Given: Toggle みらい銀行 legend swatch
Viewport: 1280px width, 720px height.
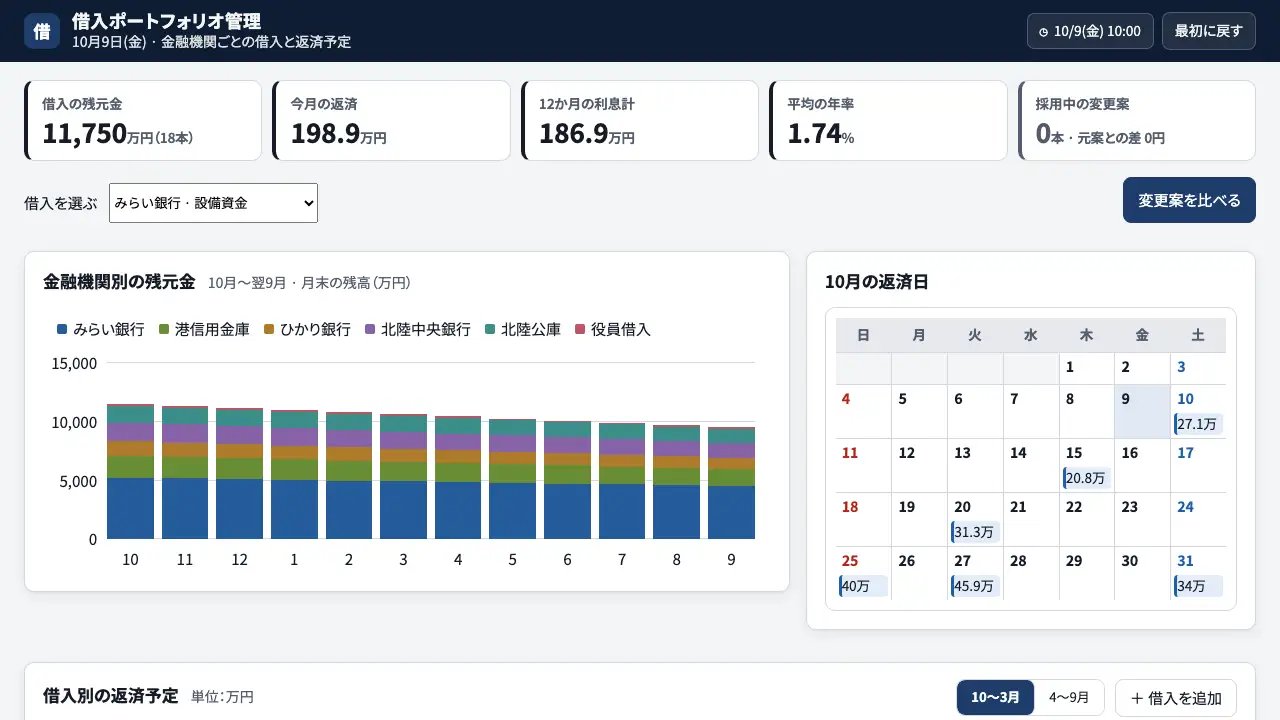Looking at the screenshot, I should tap(62, 329).
